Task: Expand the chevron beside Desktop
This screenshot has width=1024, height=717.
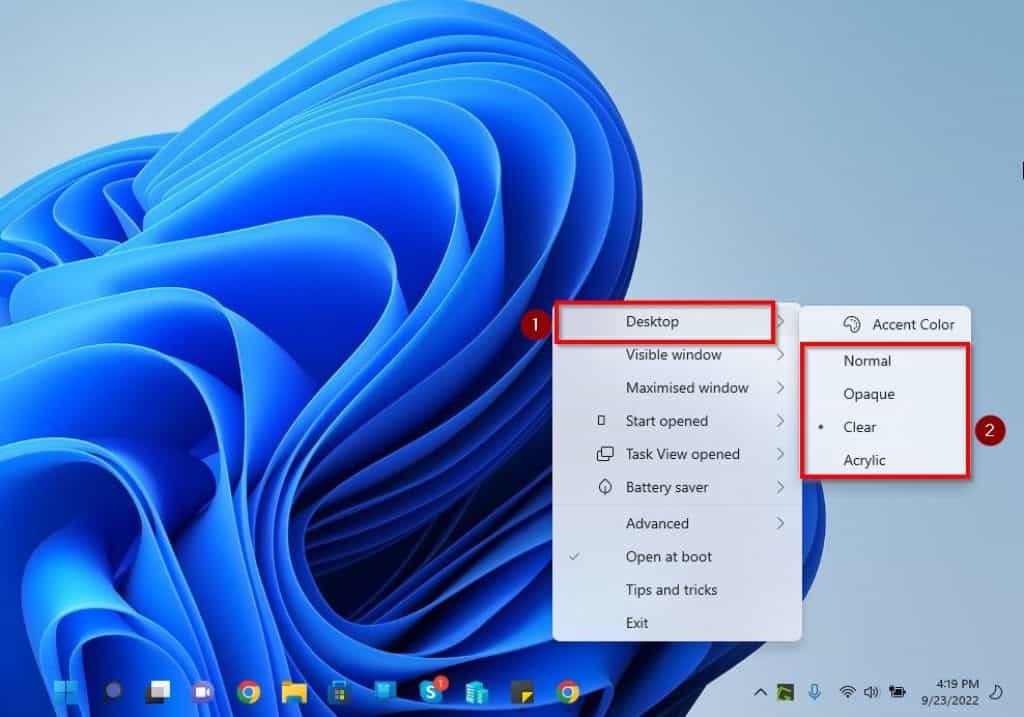Action: [780, 321]
